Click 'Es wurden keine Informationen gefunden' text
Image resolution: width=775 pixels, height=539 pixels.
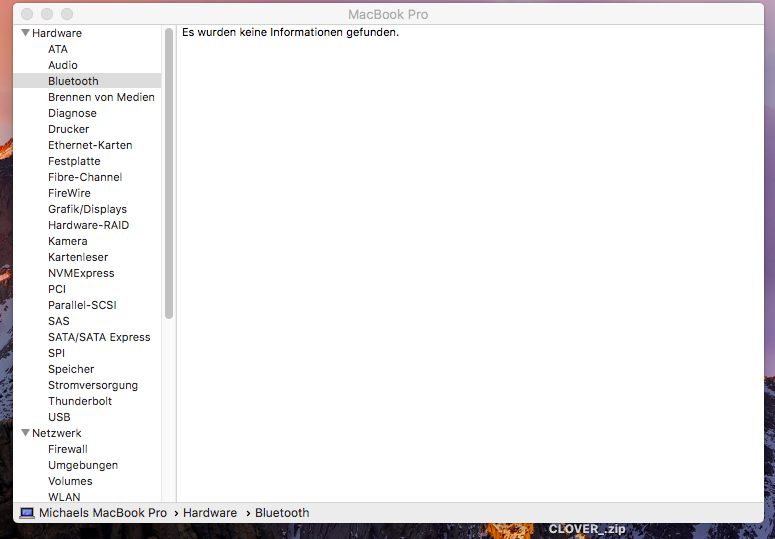point(290,32)
